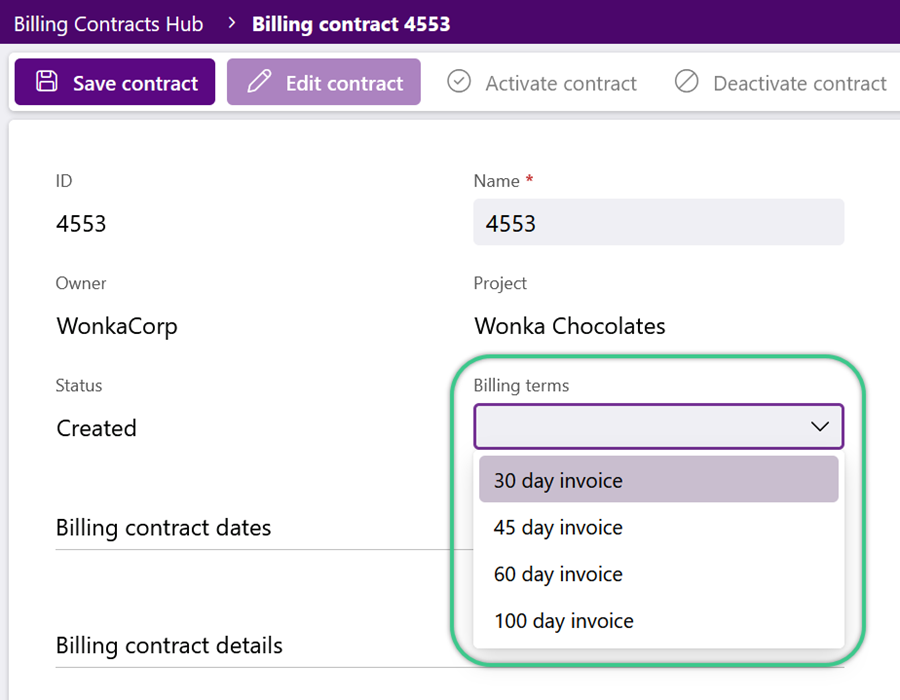Click Activate contract label
The height and width of the screenshot is (700, 900).
pyautogui.click(x=561, y=84)
